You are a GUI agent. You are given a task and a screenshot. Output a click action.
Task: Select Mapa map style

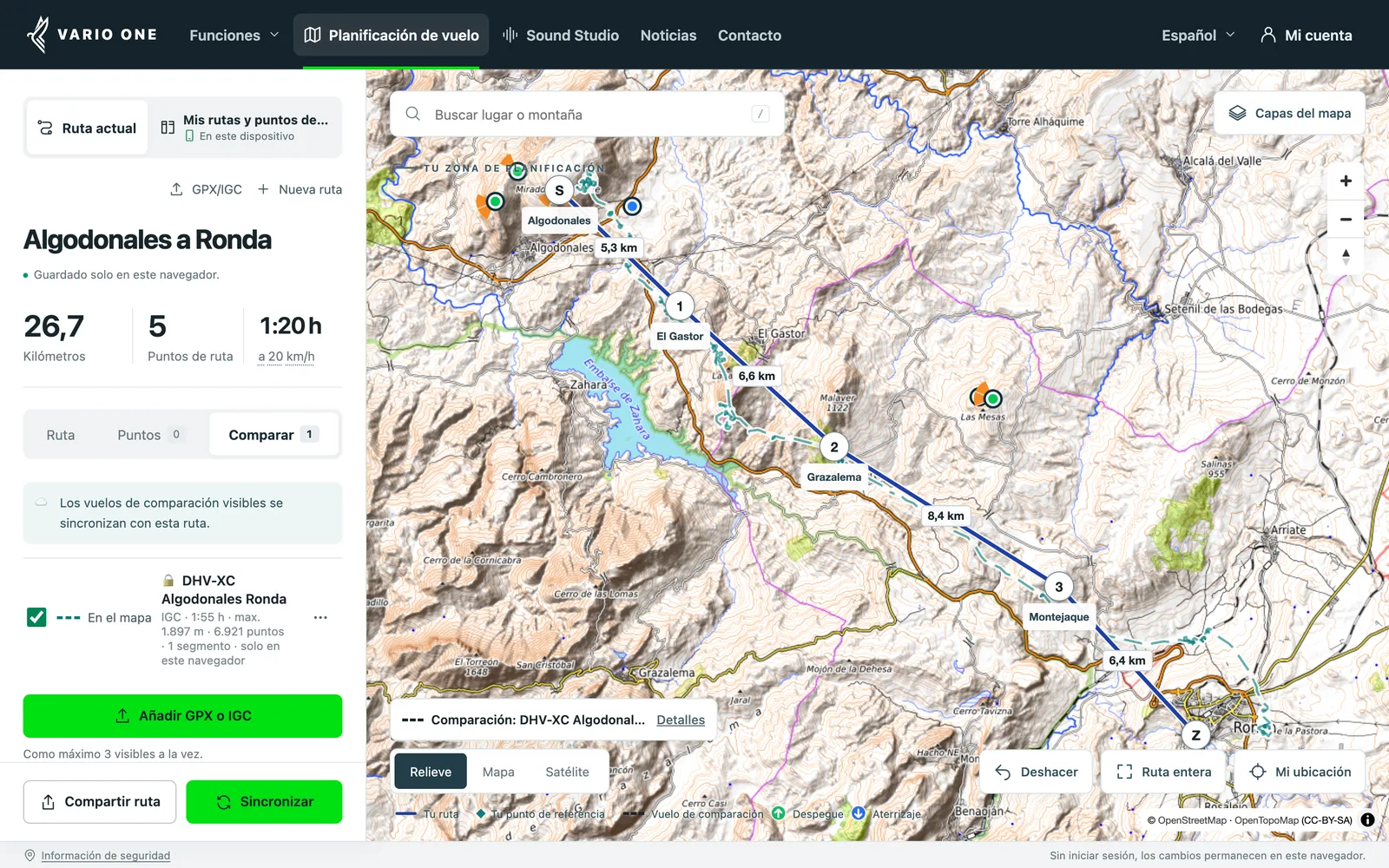(498, 772)
